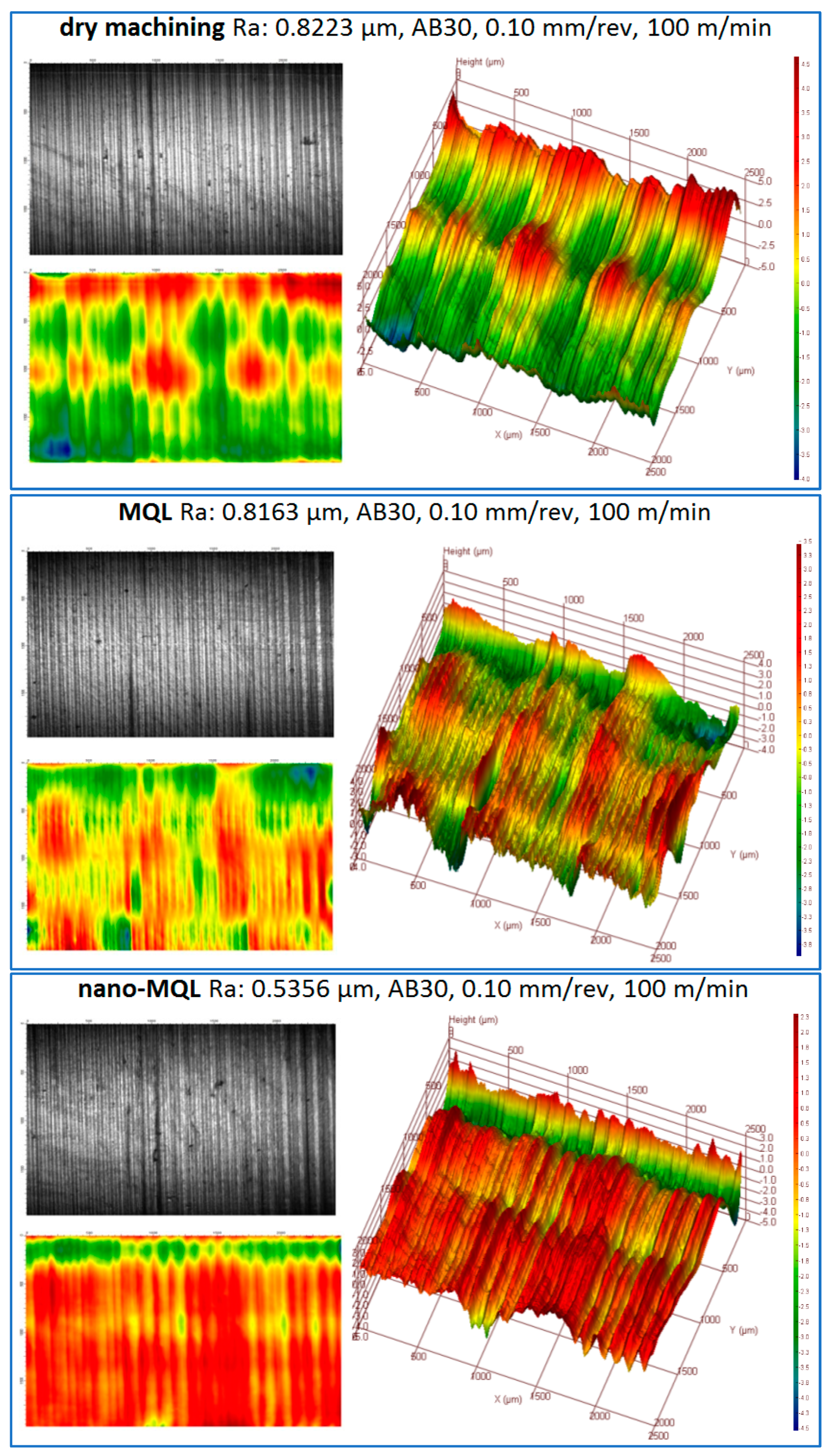
Task: Click the MQL panel height color scale bar
Action: 799,749
